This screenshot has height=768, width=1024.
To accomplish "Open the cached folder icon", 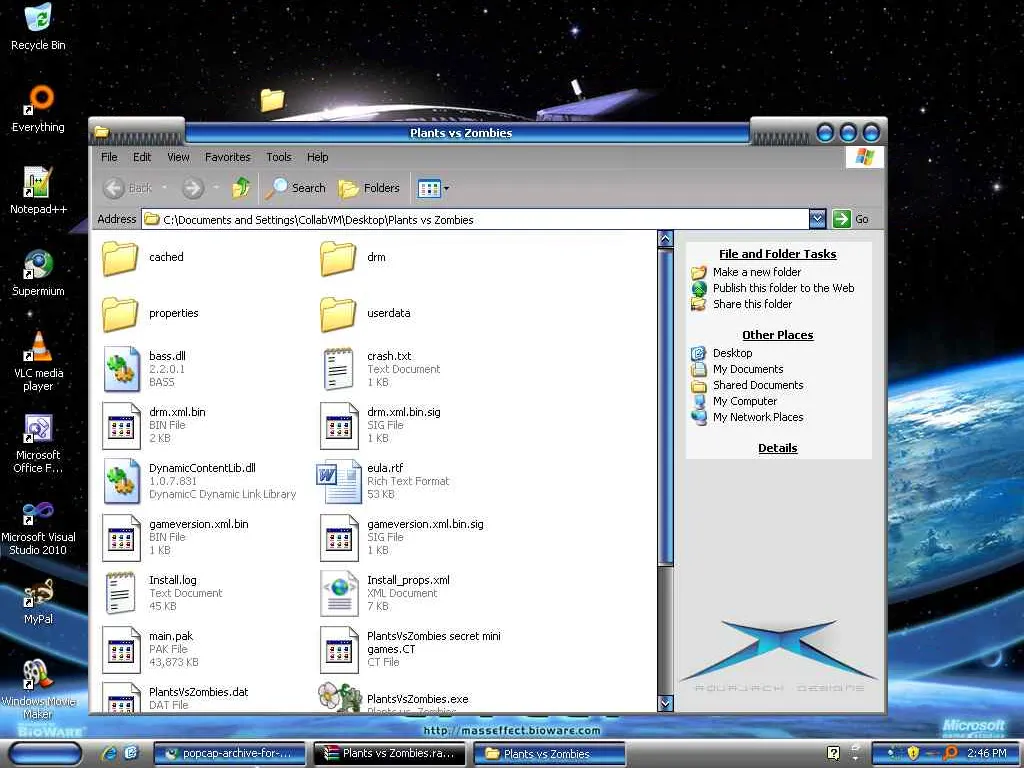I will click(x=120, y=258).
